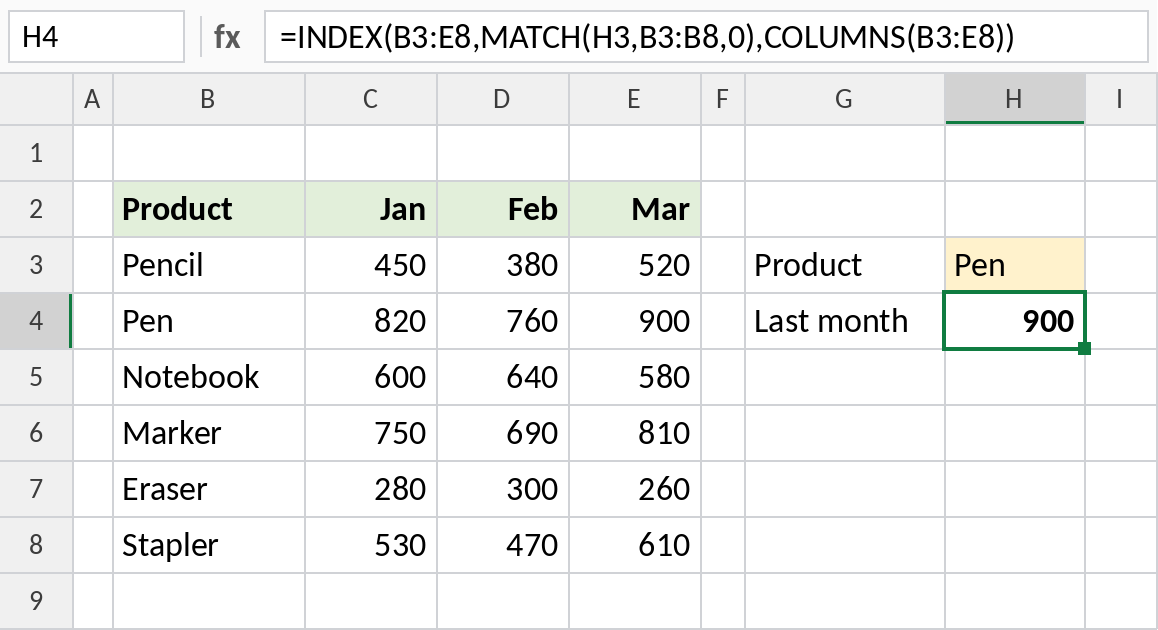Click the Feb header cell
1158x630 pixels.
click(x=503, y=209)
